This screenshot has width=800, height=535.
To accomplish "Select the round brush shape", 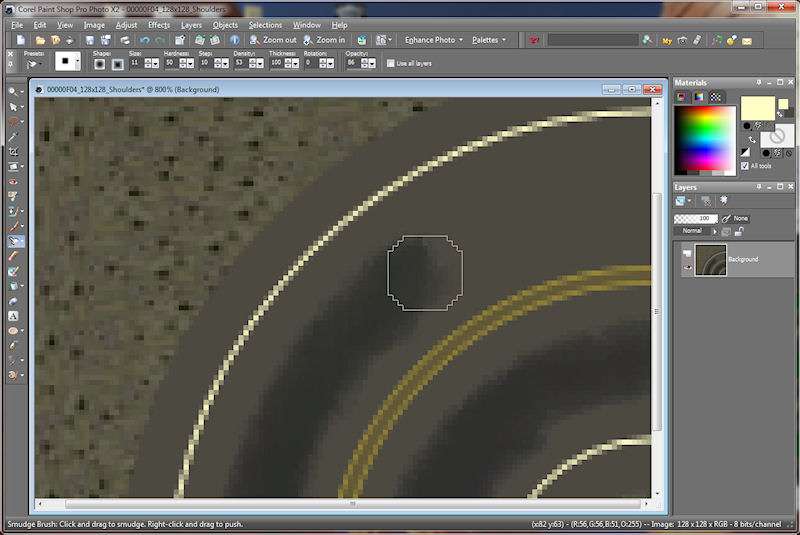I will pos(99,64).
